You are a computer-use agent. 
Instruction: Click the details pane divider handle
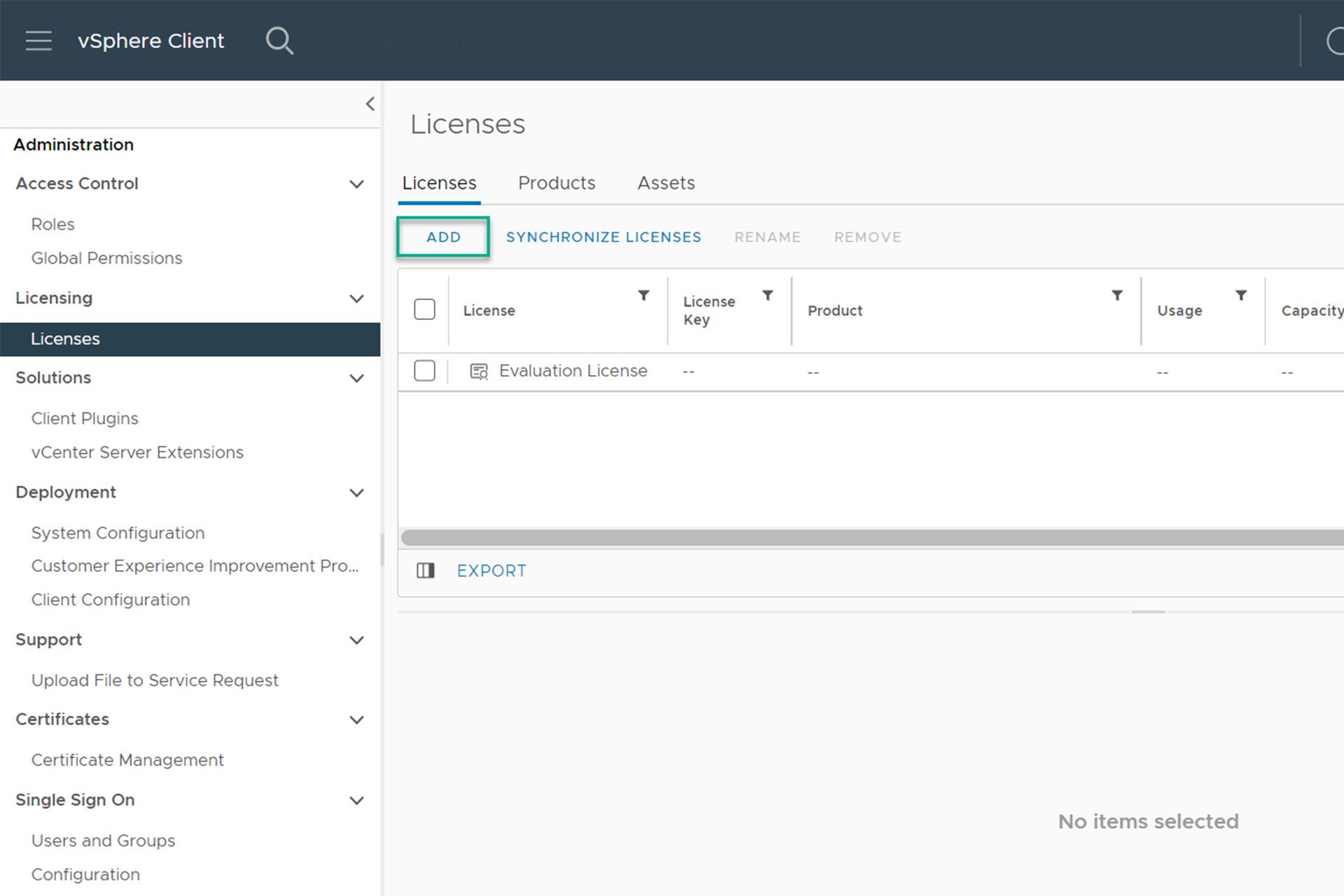click(x=1148, y=612)
